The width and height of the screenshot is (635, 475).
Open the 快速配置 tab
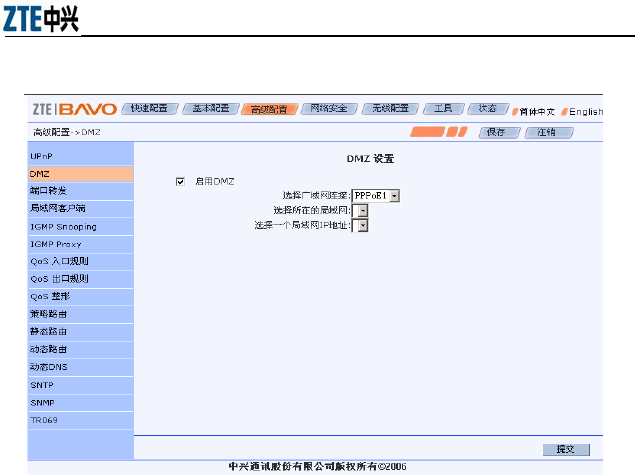point(149,109)
